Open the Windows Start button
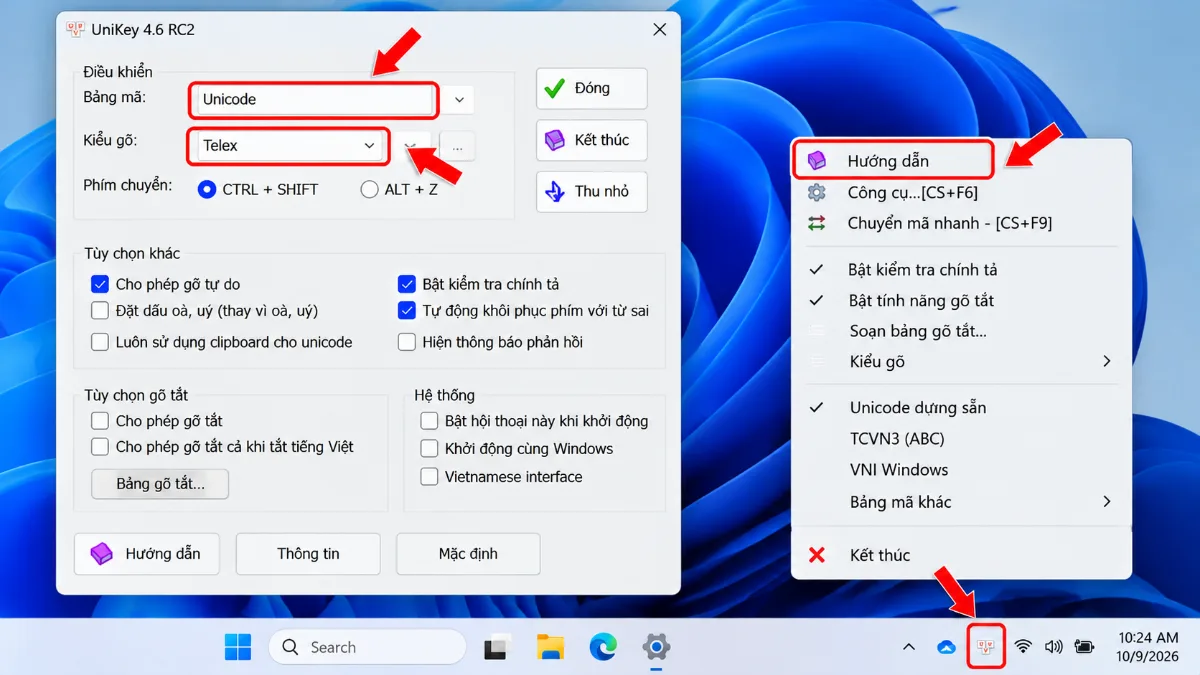 [238, 647]
